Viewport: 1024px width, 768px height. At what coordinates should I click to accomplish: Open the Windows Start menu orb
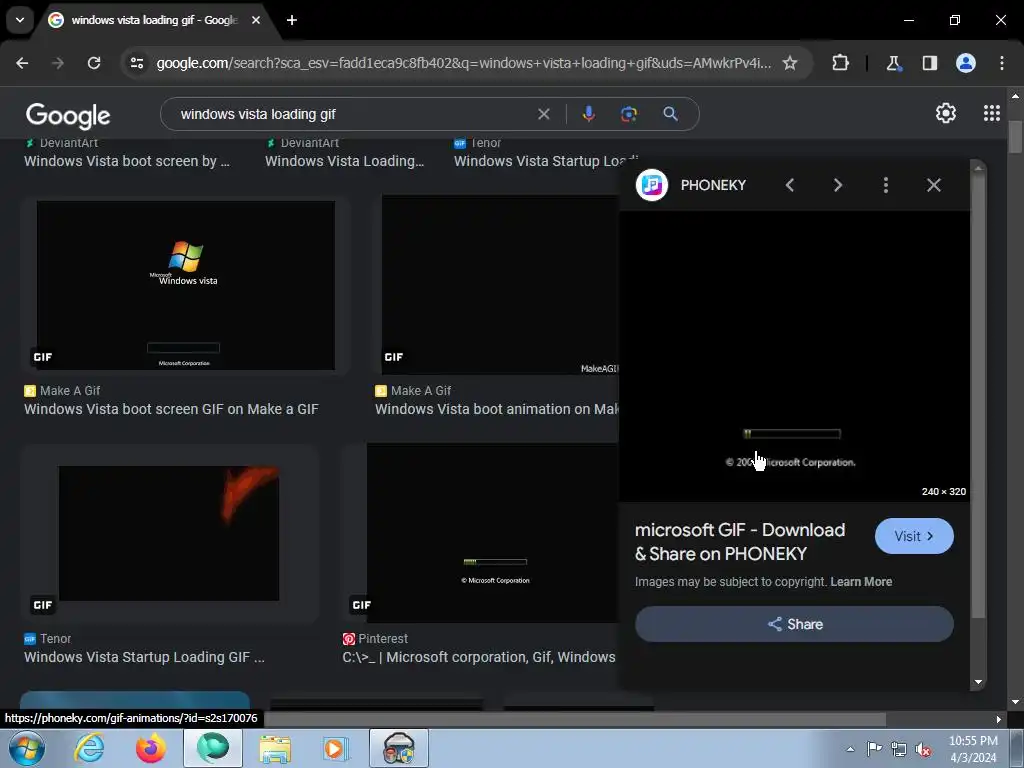click(x=26, y=748)
